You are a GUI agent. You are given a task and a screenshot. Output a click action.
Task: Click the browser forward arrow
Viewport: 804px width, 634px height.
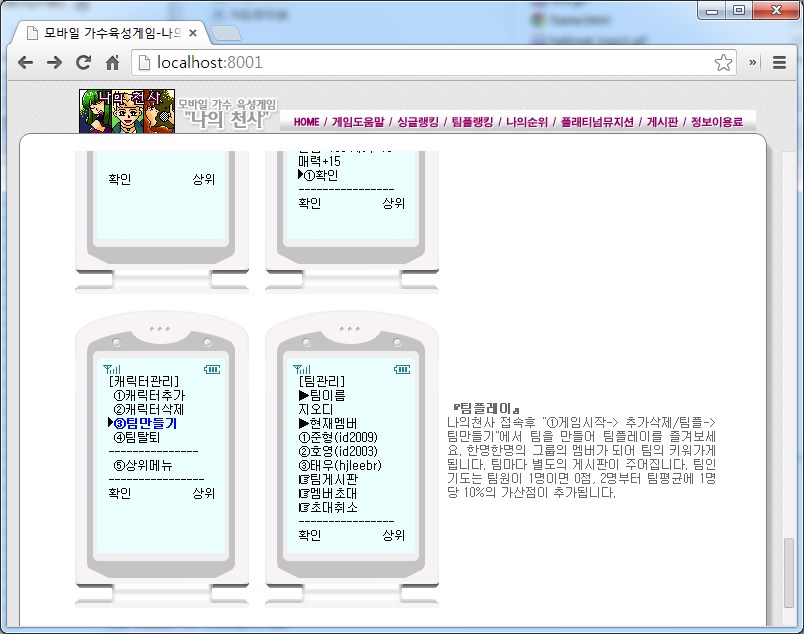click(x=55, y=62)
